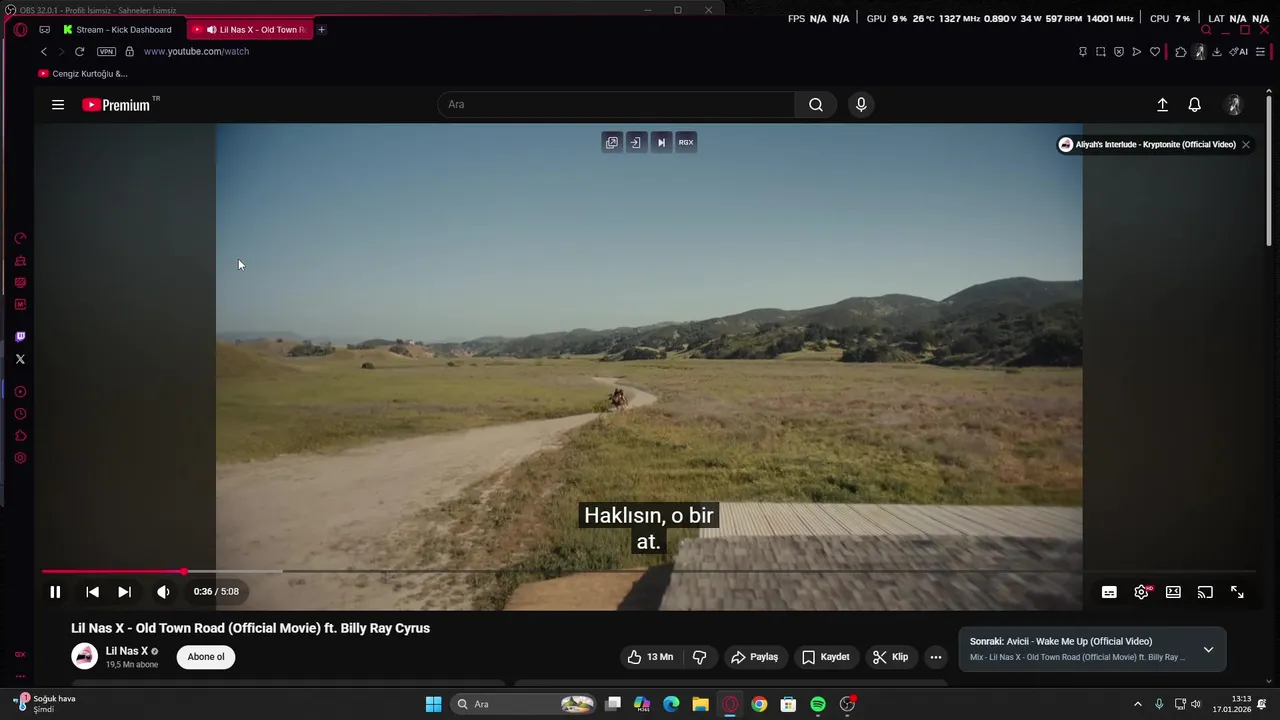Viewport: 1280px width, 720px height.
Task: Open Opera snapshot tool icon
Action: (x=1101, y=52)
